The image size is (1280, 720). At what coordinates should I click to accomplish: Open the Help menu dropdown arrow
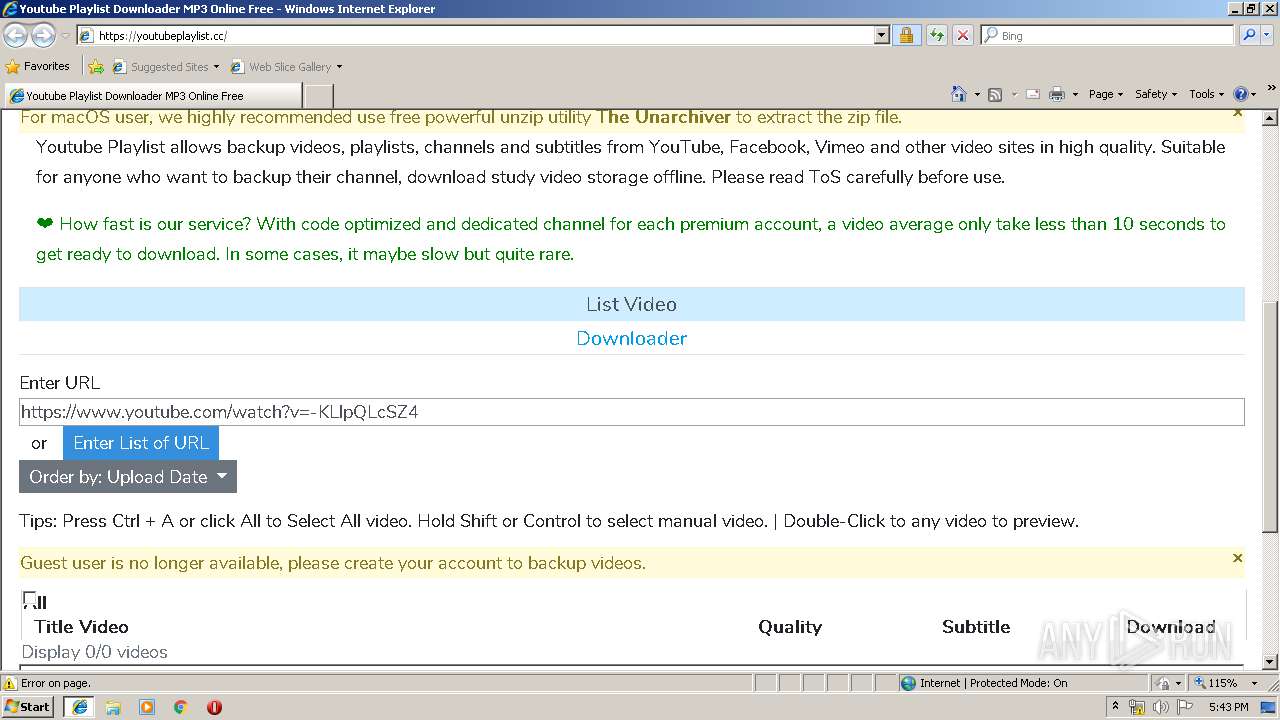click(x=1253, y=94)
